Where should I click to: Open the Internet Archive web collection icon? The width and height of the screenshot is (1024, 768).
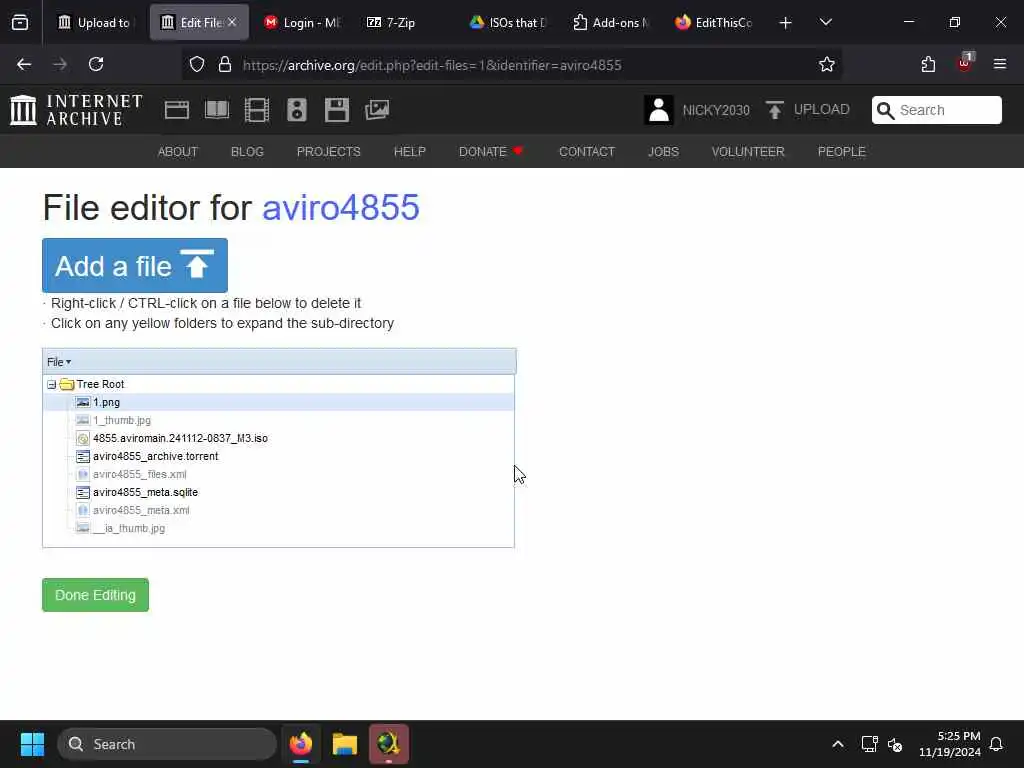point(176,110)
